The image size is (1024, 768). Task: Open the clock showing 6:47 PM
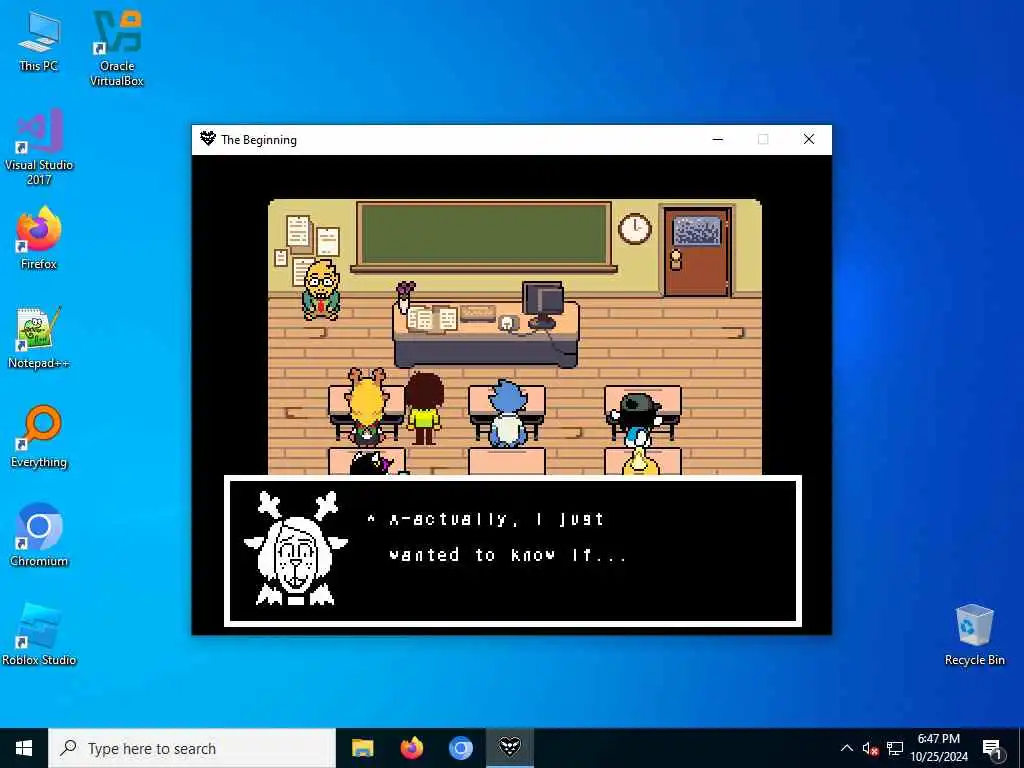tap(939, 748)
